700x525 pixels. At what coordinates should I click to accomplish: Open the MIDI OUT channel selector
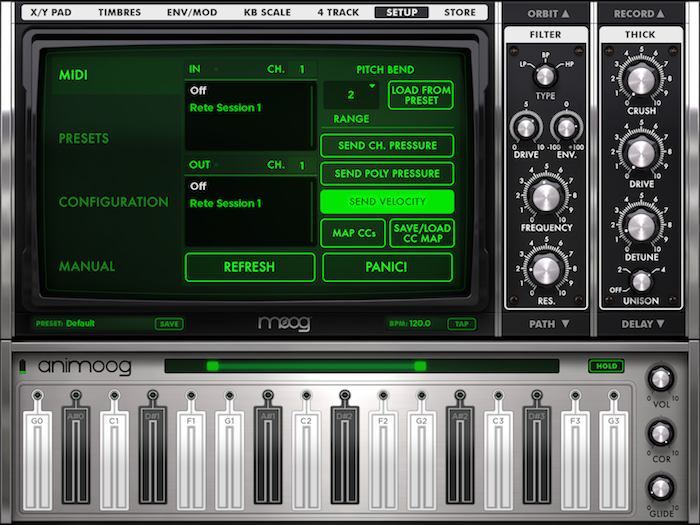302,165
